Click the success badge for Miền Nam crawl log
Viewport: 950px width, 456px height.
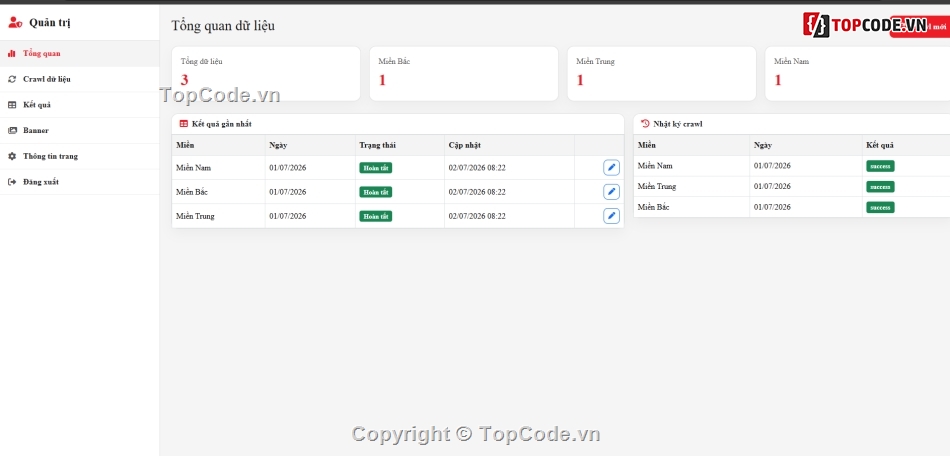[x=880, y=166]
